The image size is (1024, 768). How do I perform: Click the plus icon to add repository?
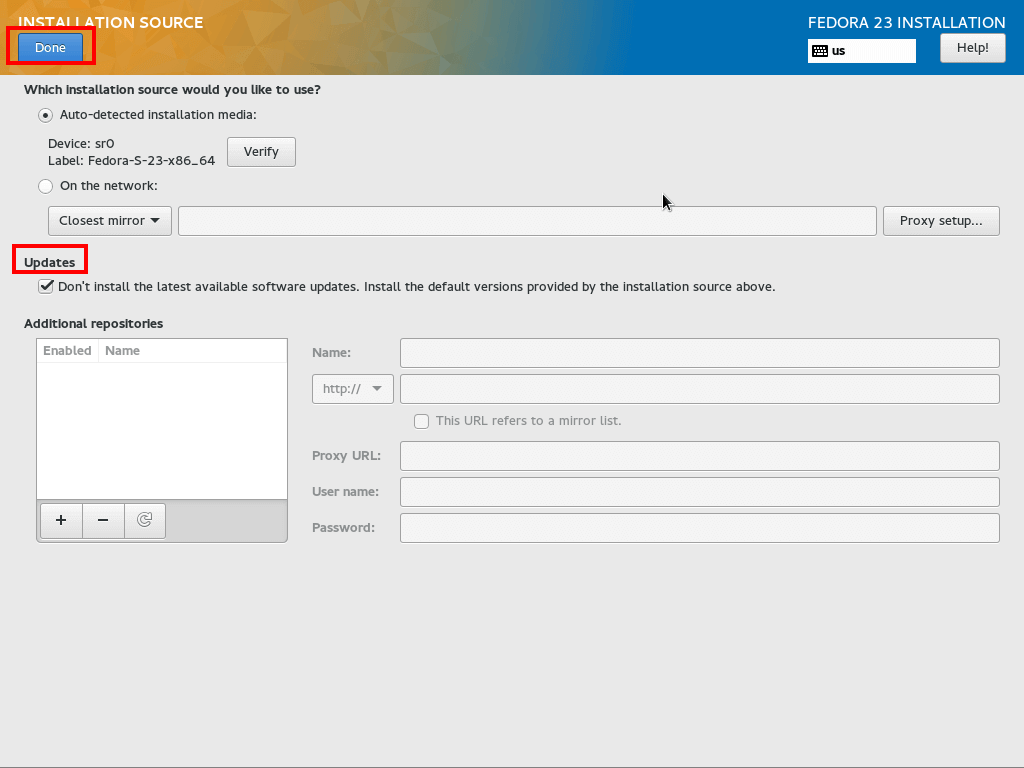click(x=61, y=520)
